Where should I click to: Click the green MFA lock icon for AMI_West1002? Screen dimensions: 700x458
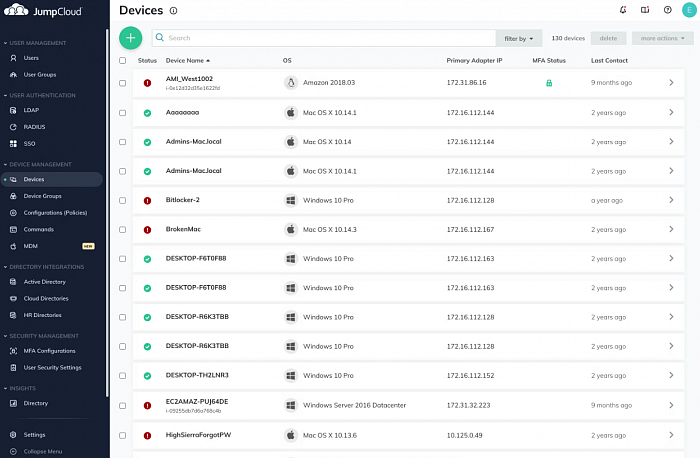(x=549, y=83)
